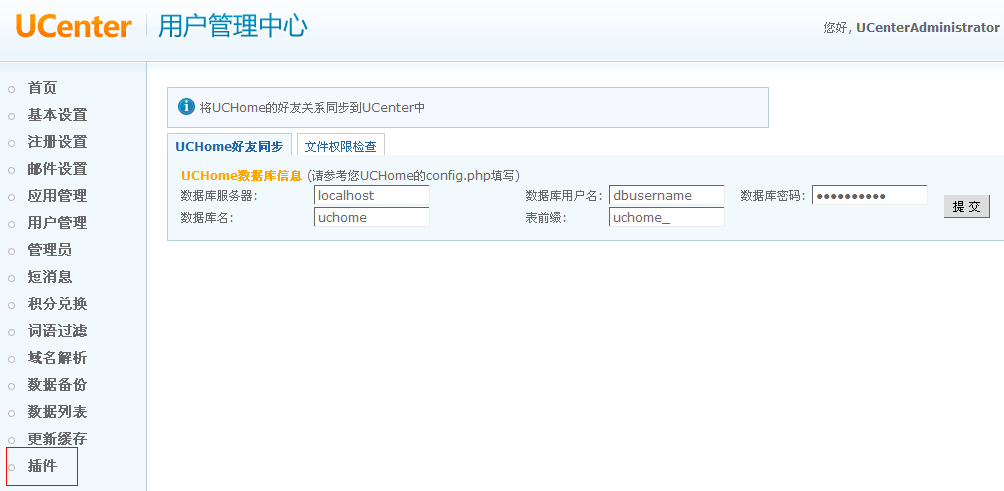This screenshot has height=491, width=1004.
Task: Click the 数据库服务器 input field
Action: pyautogui.click(x=371, y=195)
